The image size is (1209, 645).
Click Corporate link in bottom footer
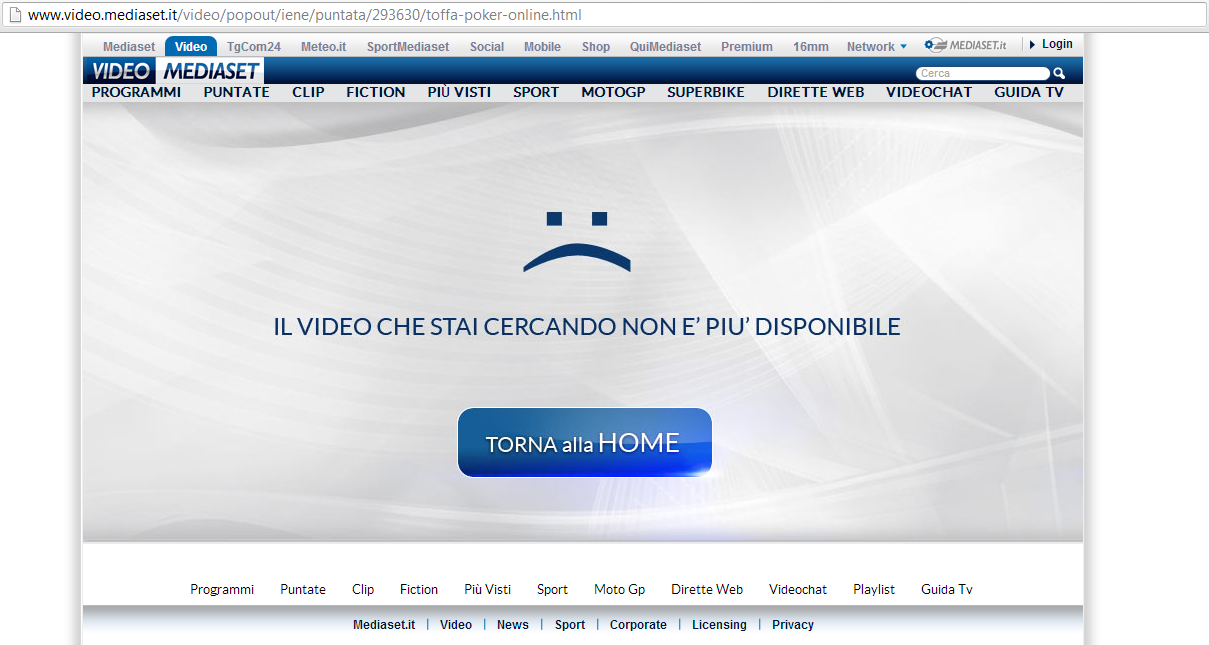click(x=638, y=625)
